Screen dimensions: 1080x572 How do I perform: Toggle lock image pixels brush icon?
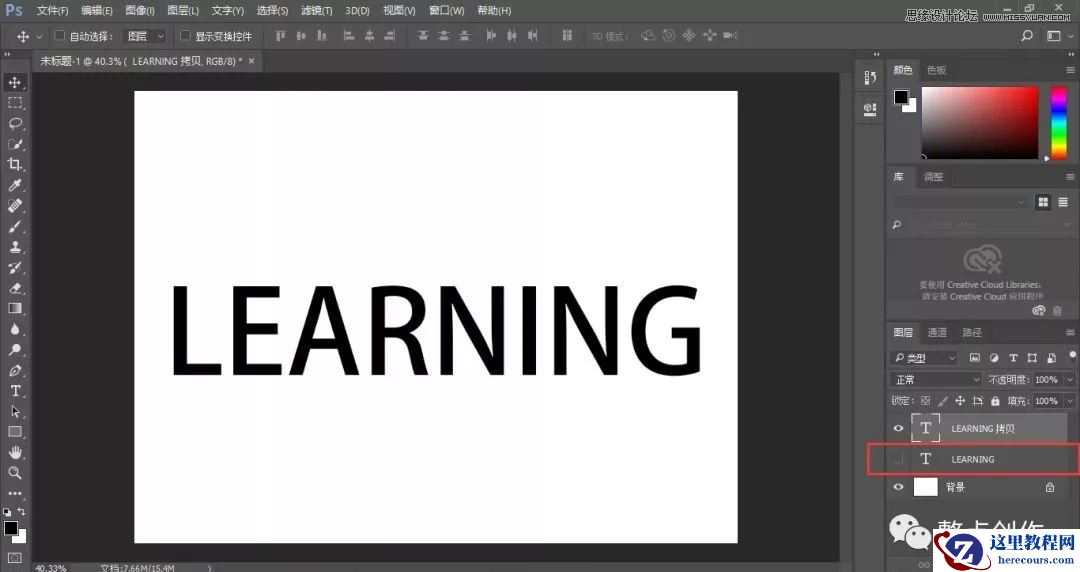942,400
